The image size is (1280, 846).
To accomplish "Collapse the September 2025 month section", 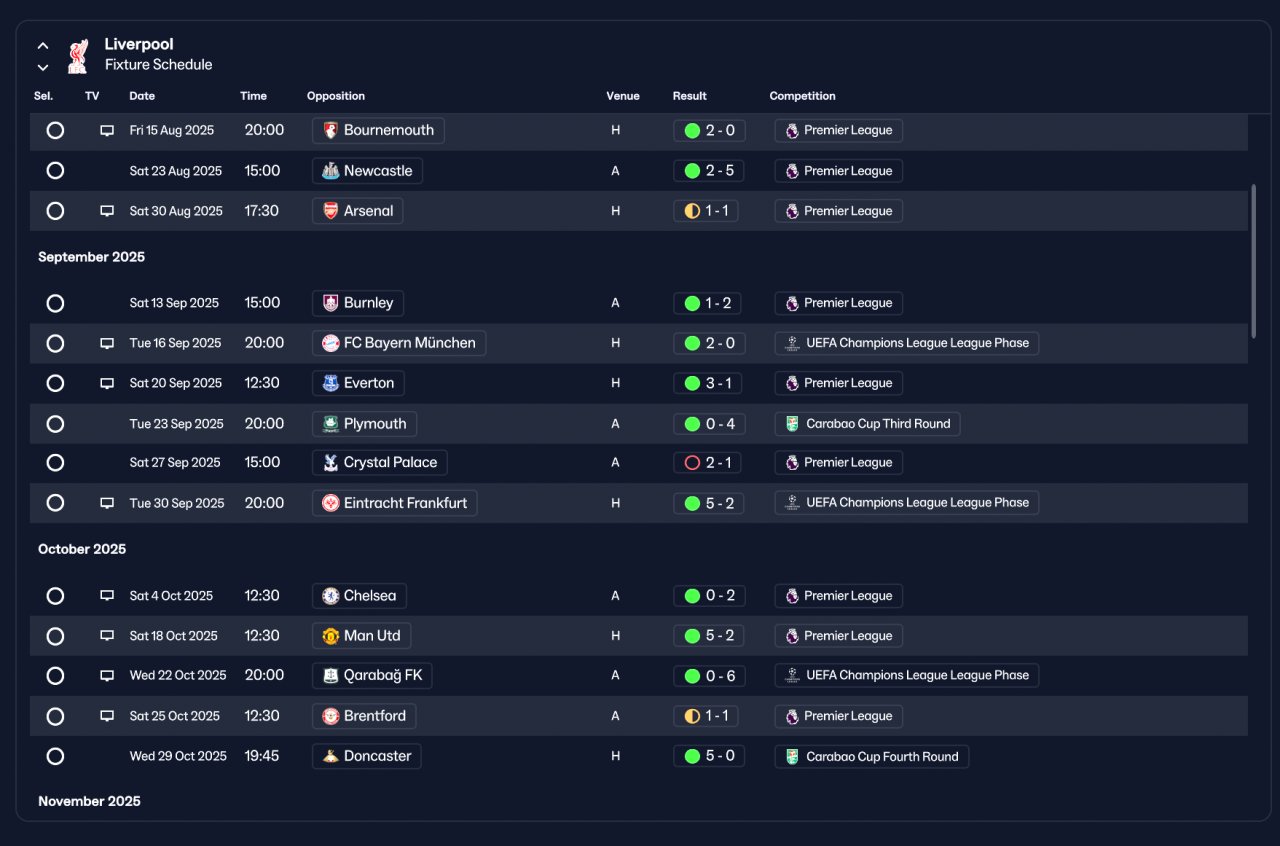I will click(92, 257).
